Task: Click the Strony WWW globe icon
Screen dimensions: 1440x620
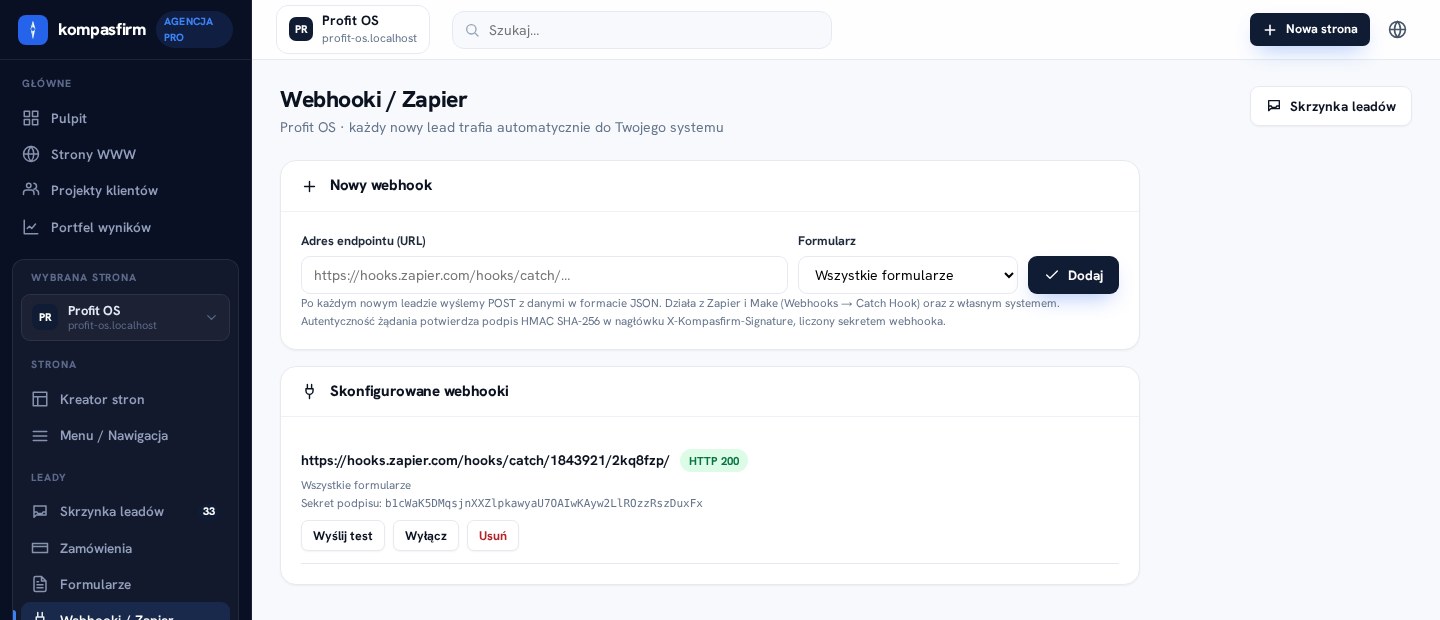Action: 31,154
